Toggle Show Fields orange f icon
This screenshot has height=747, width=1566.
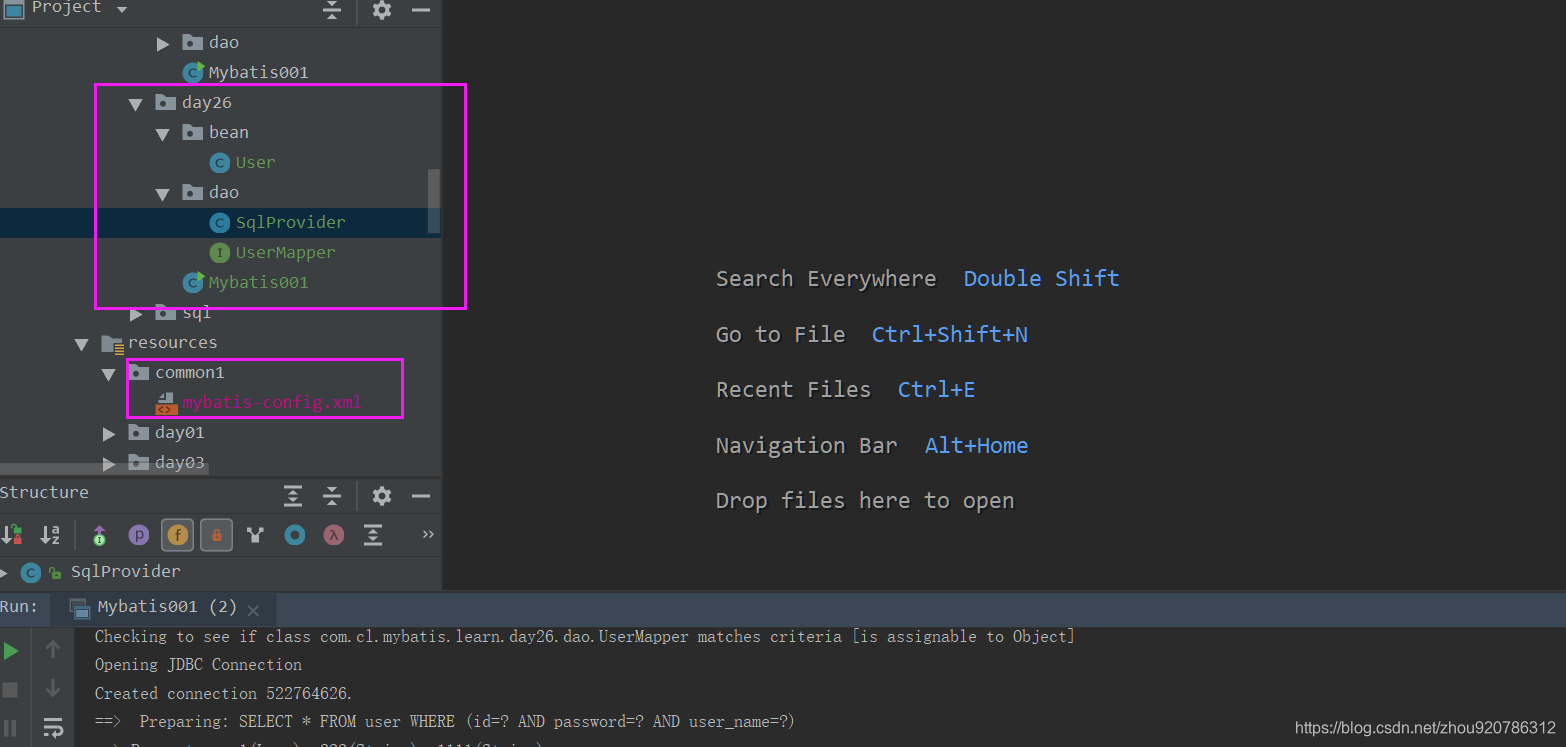(x=178, y=535)
